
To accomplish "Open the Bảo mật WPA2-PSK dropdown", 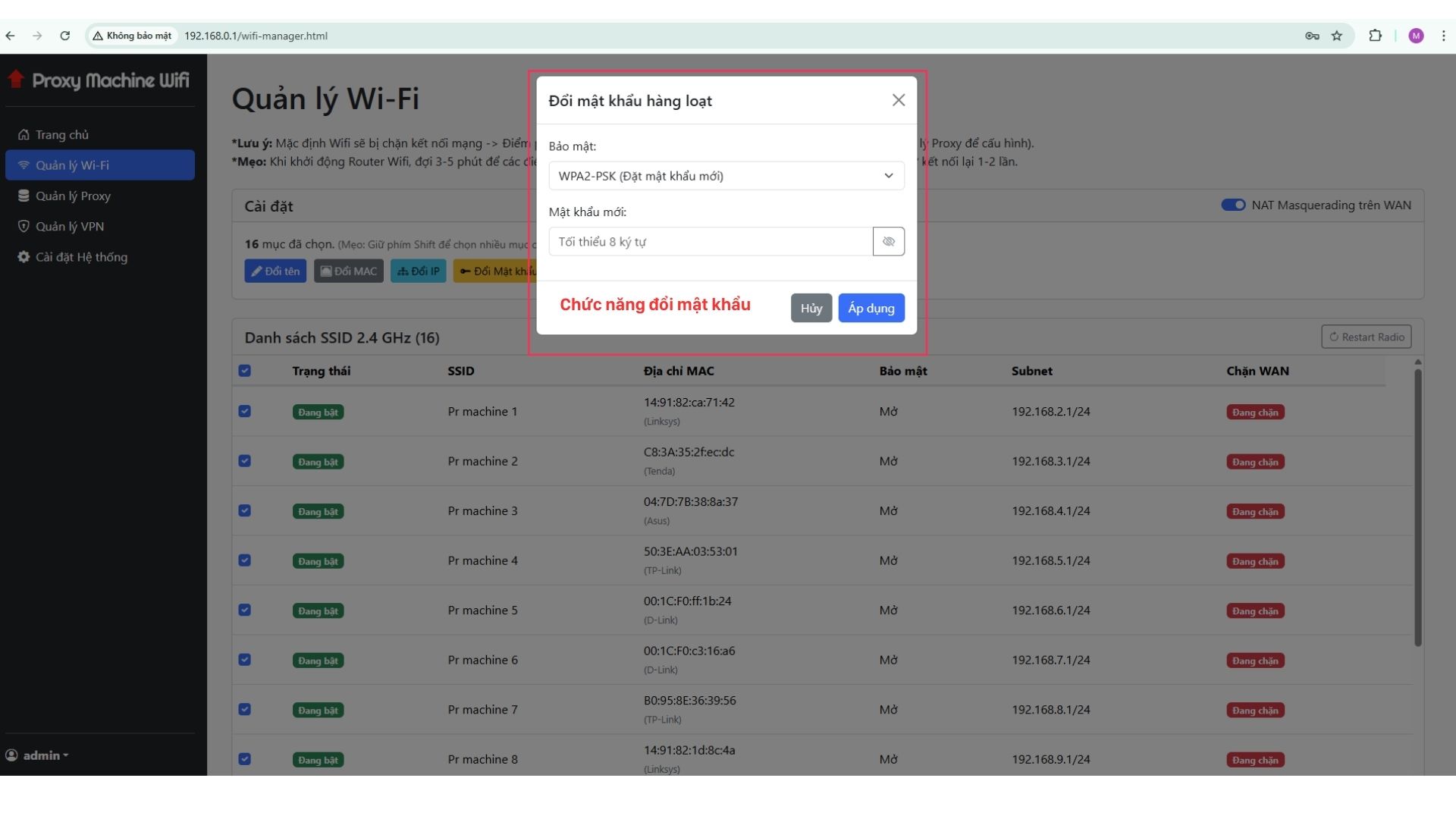I will tap(726, 176).
